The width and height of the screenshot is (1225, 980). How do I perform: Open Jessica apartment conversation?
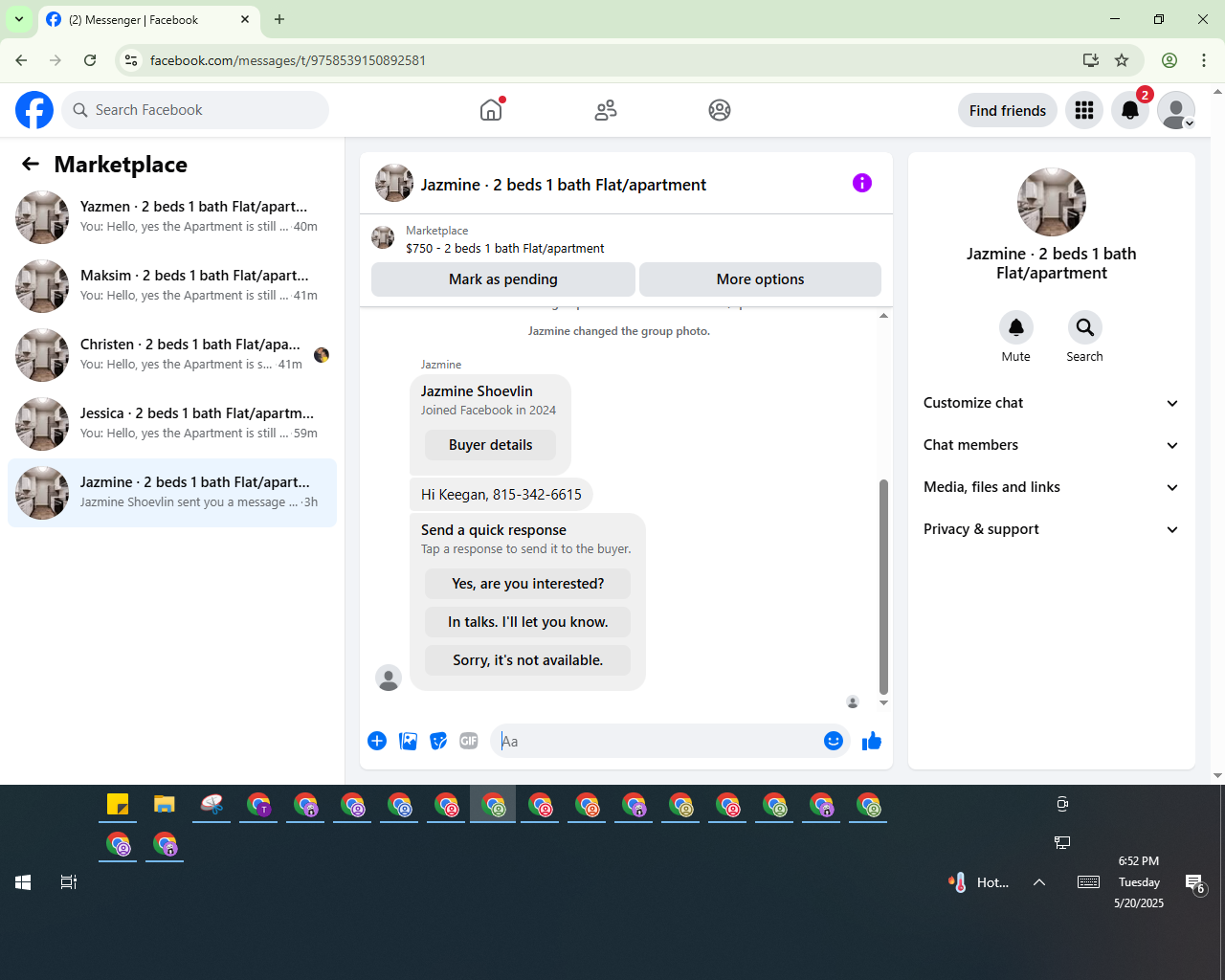172,424
